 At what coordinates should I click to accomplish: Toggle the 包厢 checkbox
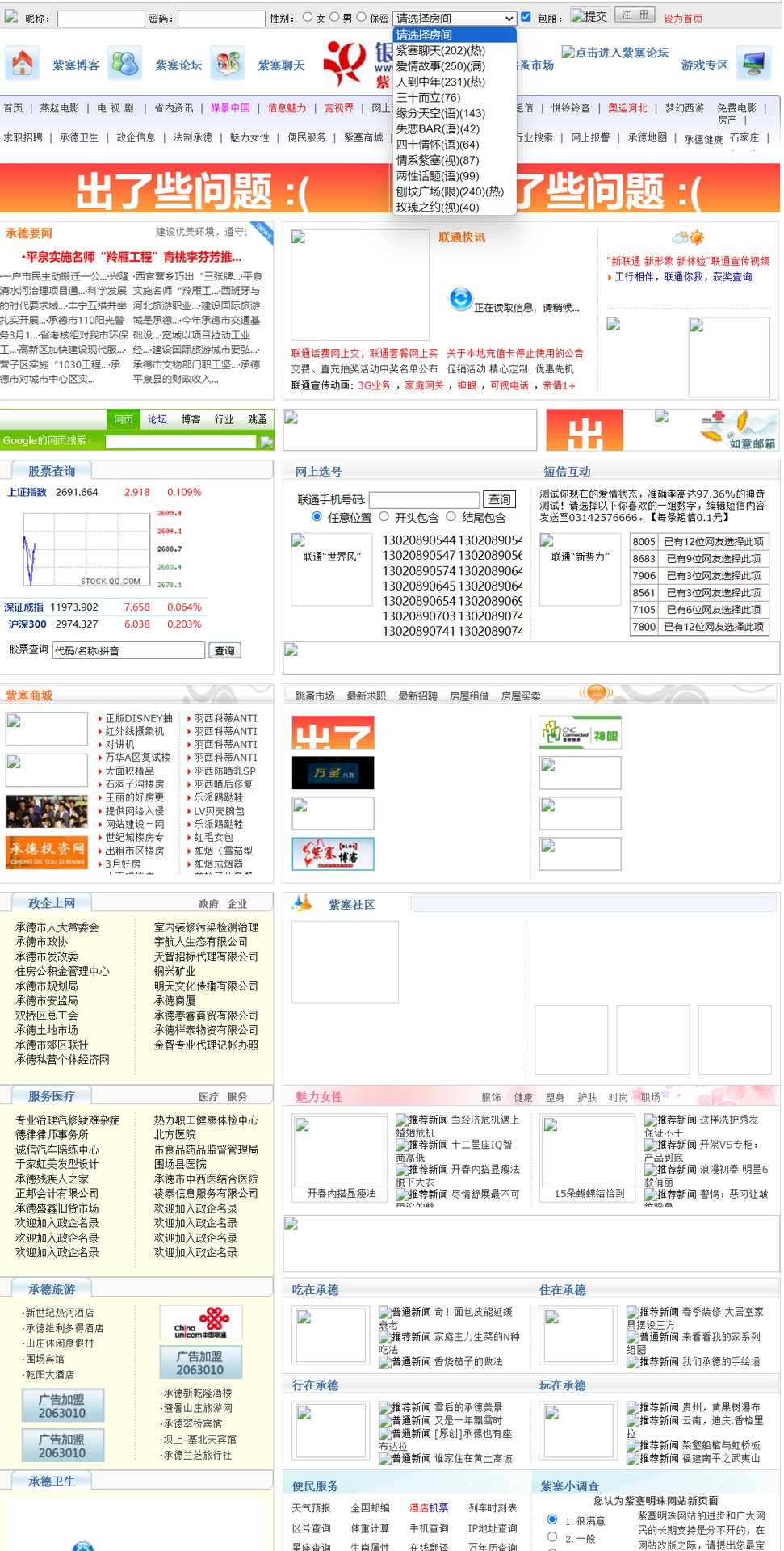pos(526,17)
